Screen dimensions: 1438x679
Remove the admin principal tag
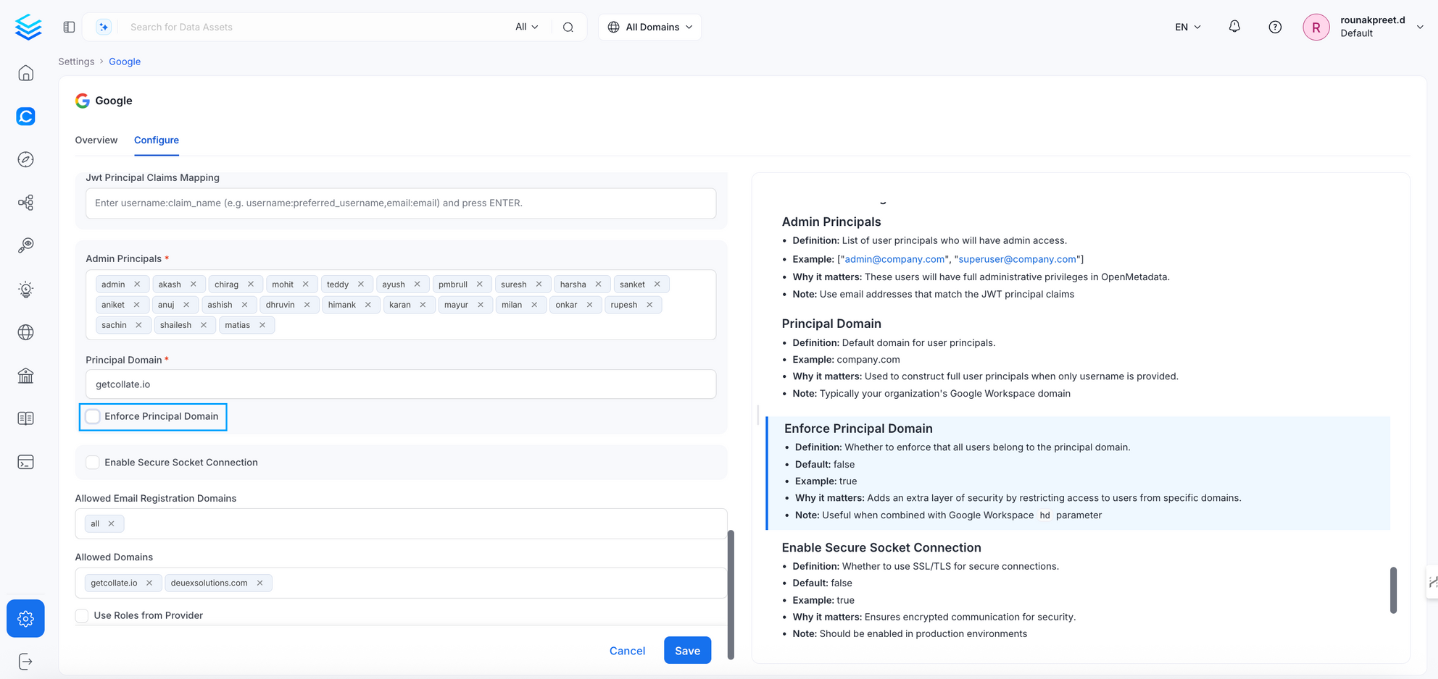(x=138, y=284)
